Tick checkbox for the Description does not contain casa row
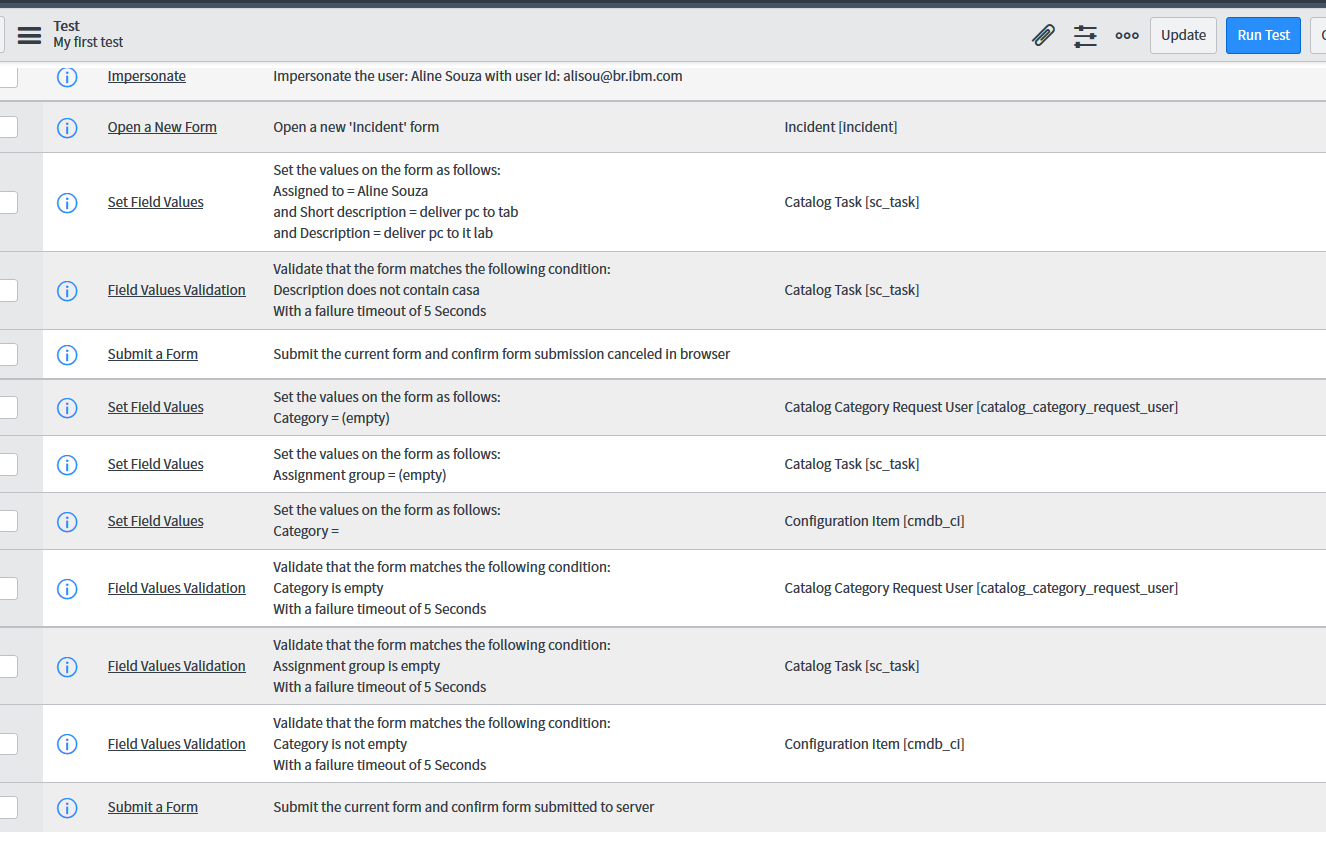The width and height of the screenshot is (1326, 845). tap(8, 290)
